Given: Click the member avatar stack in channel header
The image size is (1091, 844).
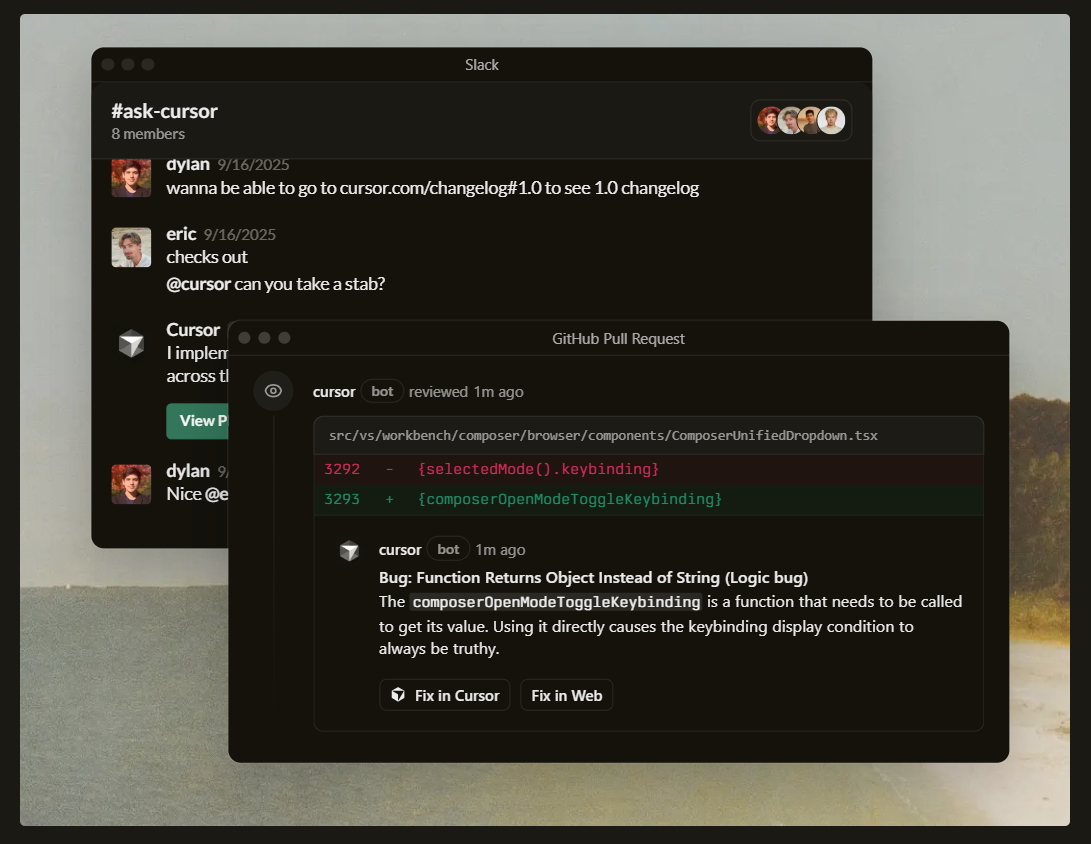Looking at the screenshot, I should coord(800,119).
